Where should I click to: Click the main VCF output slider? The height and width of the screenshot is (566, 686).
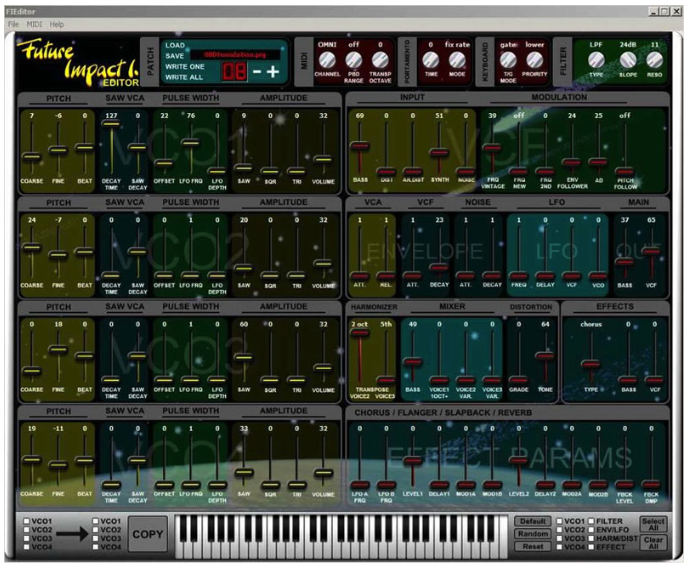click(651, 251)
